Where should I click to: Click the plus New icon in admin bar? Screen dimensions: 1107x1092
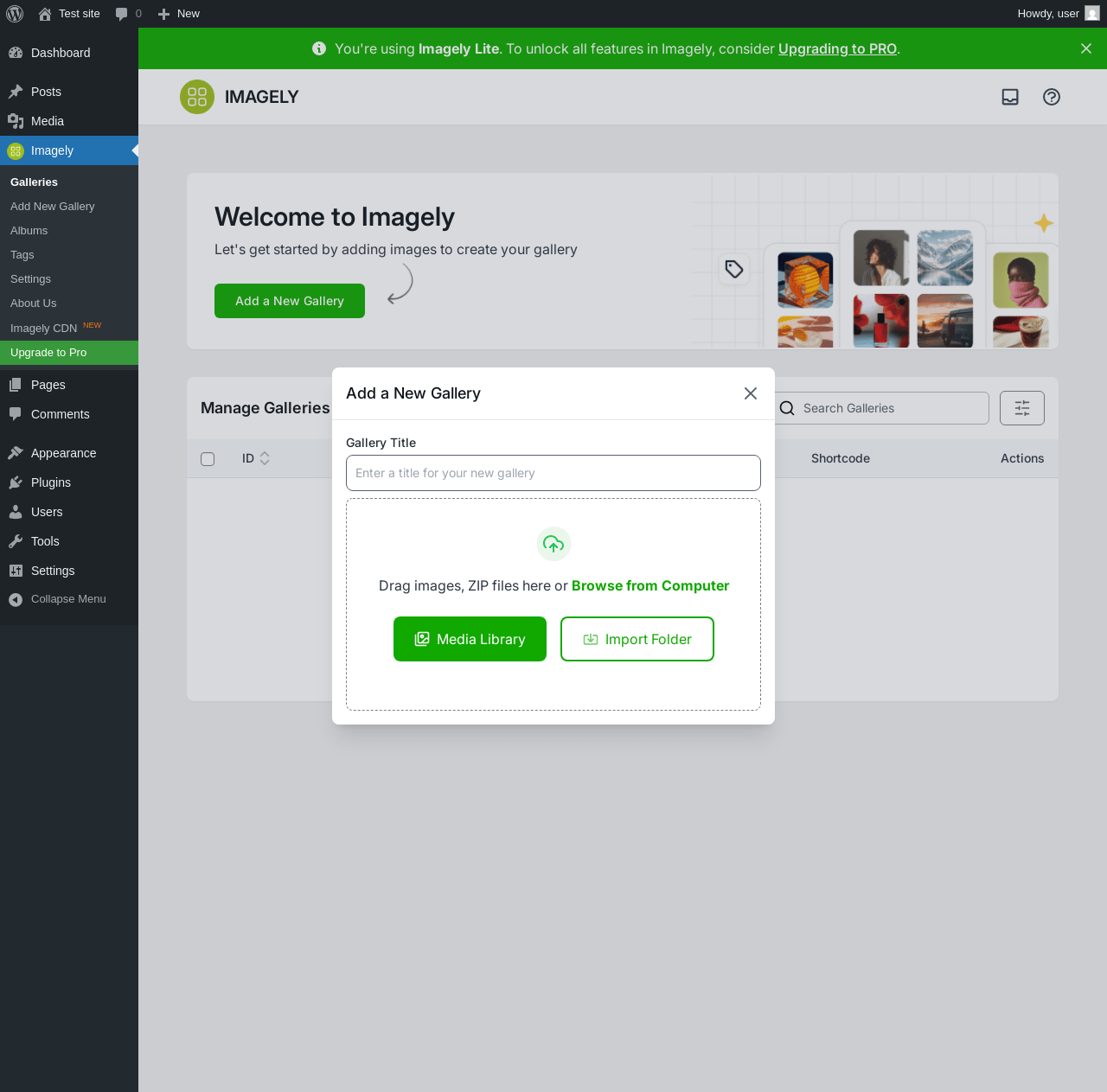point(163,14)
